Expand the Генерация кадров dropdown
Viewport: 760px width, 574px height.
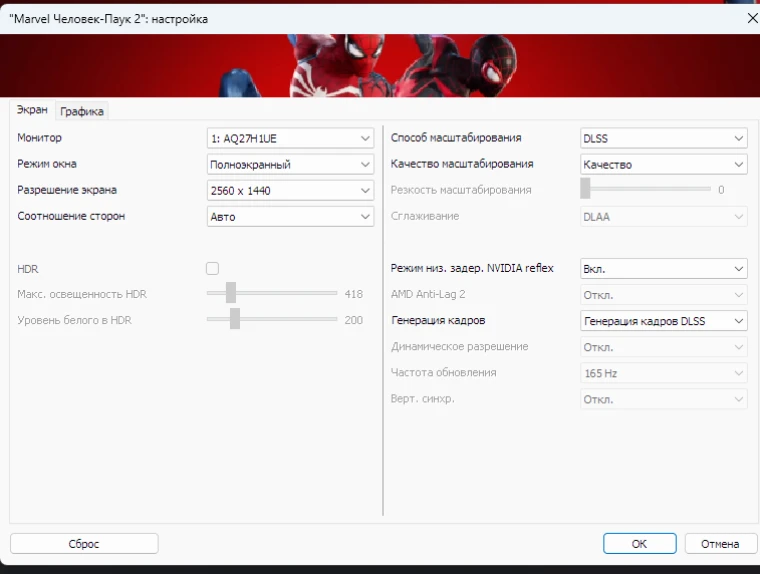[664, 321]
